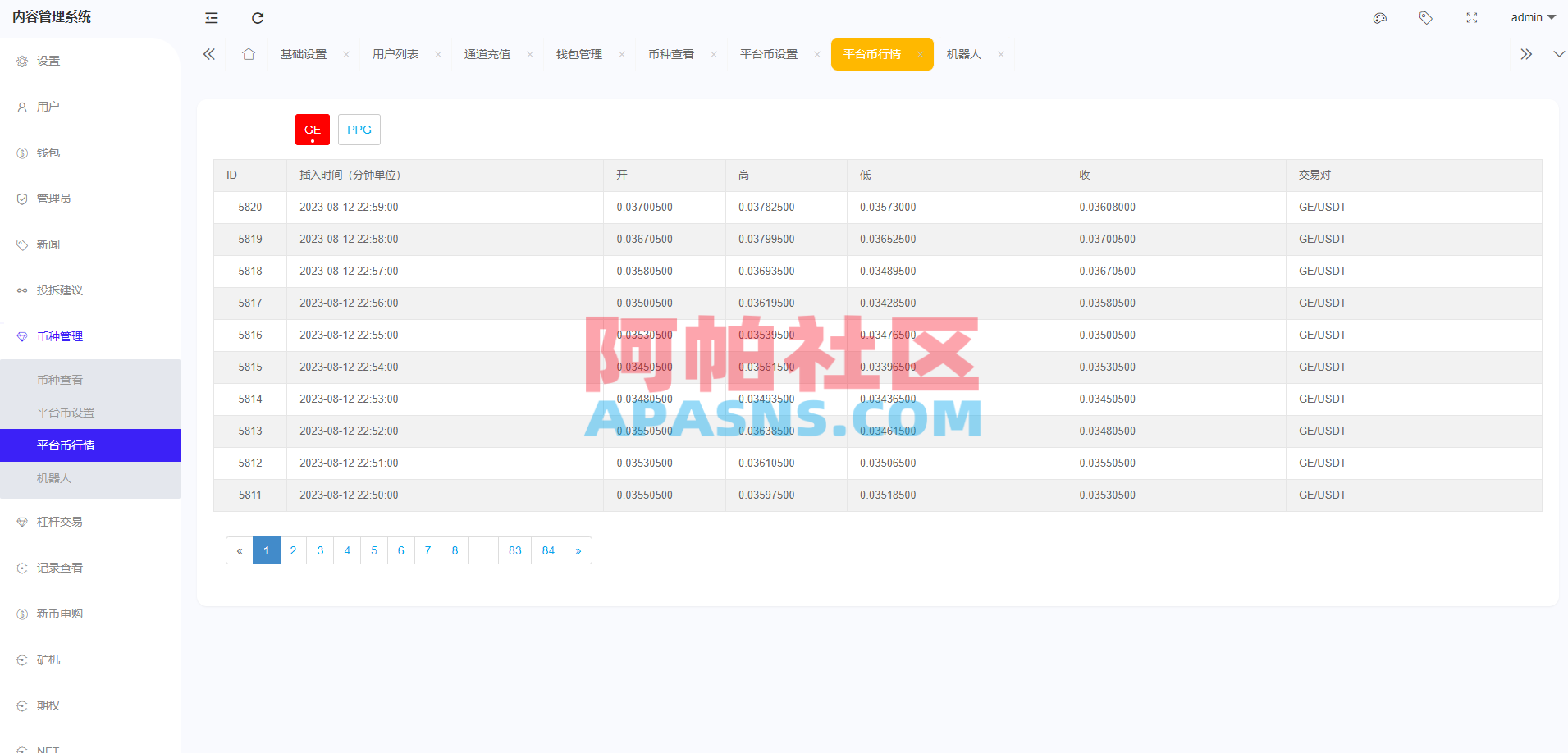Screen dimensions: 1568x753
Task: Go to page 84 in pagination
Action: 547,550
